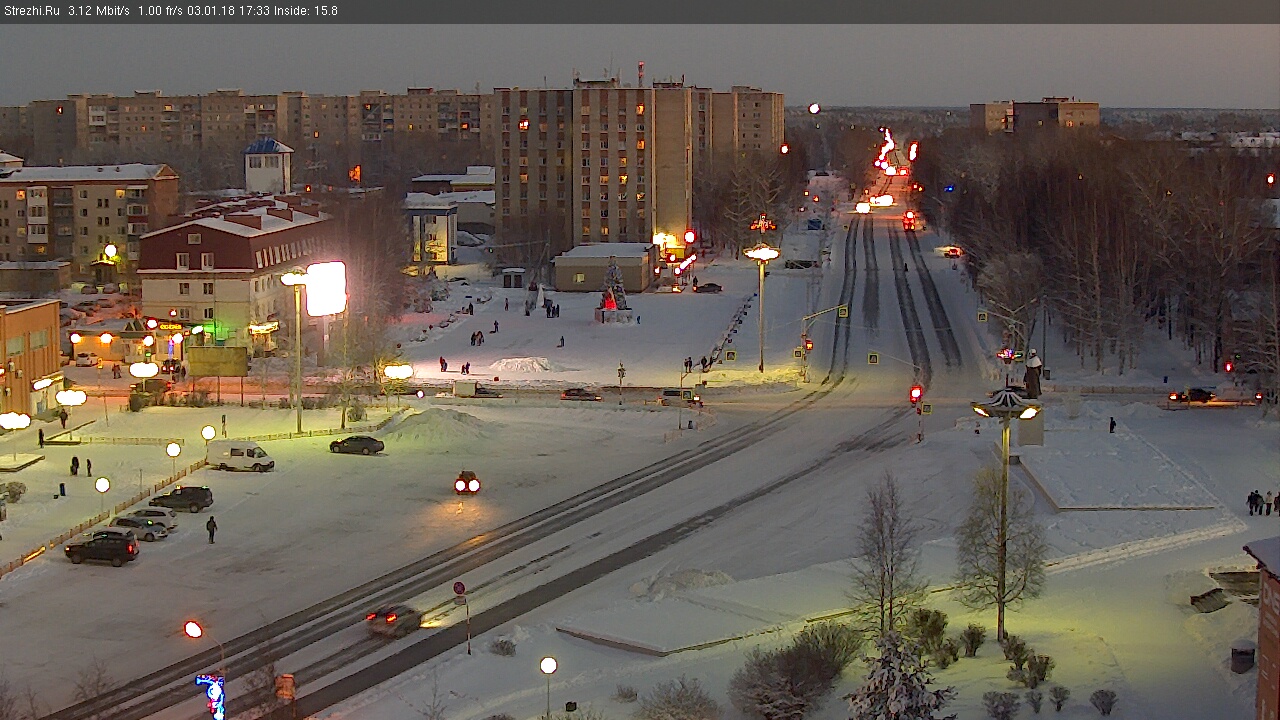The width and height of the screenshot is (1280, 720).
Task: Click the 1.00 fr/s frame rate value
Action: tap(160, 11)
